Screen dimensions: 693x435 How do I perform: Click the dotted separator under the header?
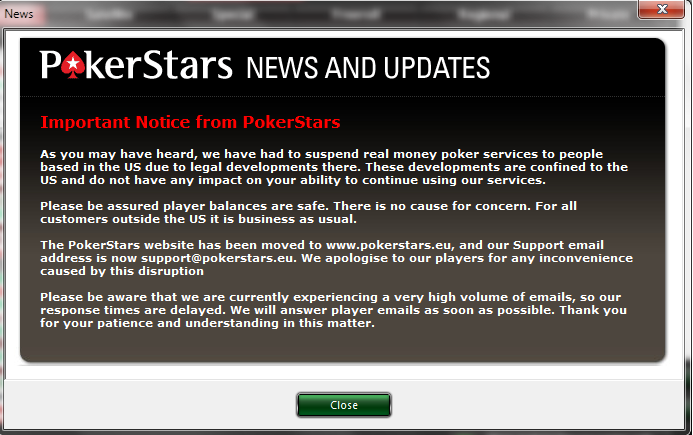343,96
